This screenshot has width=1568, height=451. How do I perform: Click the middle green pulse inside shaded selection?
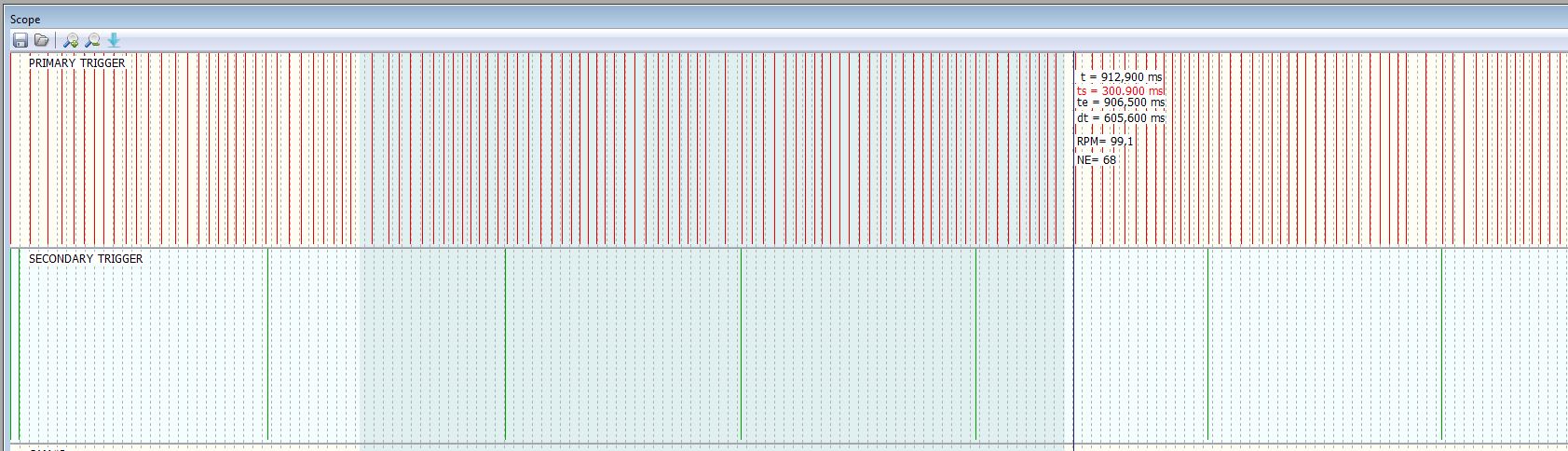pos(741,345)
